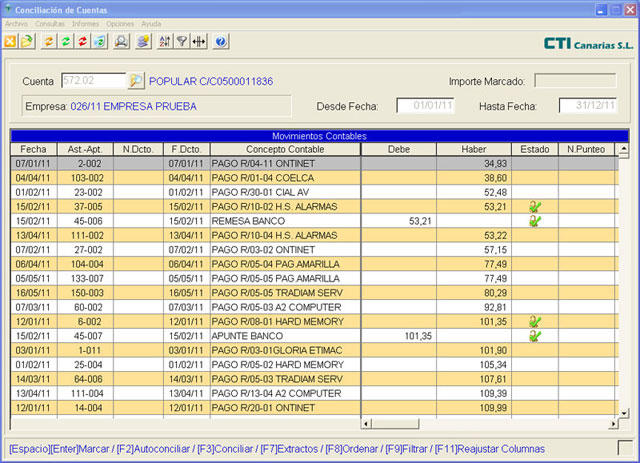The height and width of the screenshot is (463, 640).
Task: Click the readjust columns width icon
Action: [197, 41]
